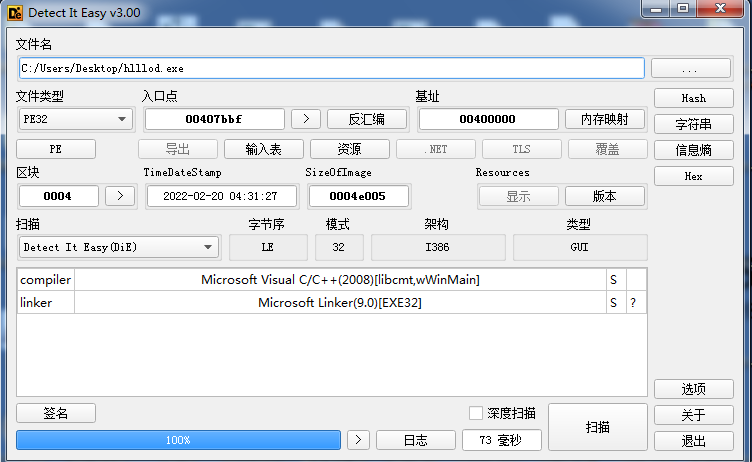Open the Detect It Easy(DiE) scan engine dropdown
The width and height of the screenshot is (752, 462).
pyautogui.click(x=118, y=247)
